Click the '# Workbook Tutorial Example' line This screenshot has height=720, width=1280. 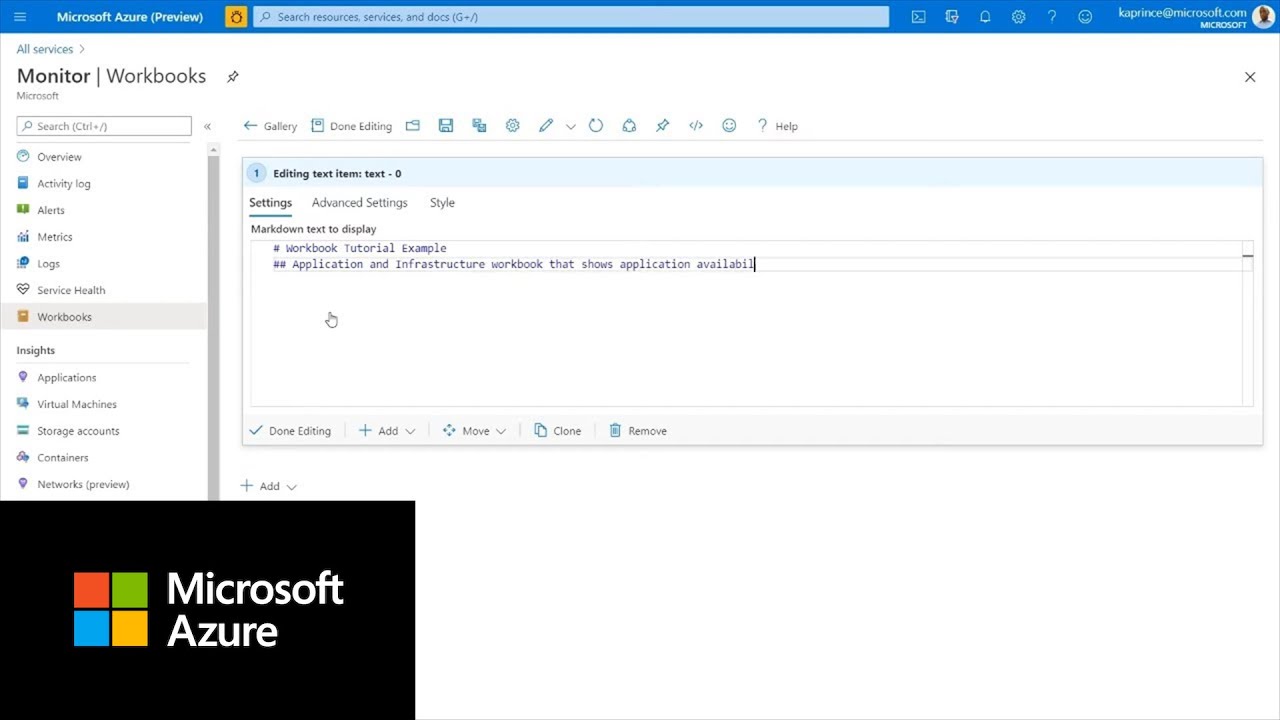360,248
